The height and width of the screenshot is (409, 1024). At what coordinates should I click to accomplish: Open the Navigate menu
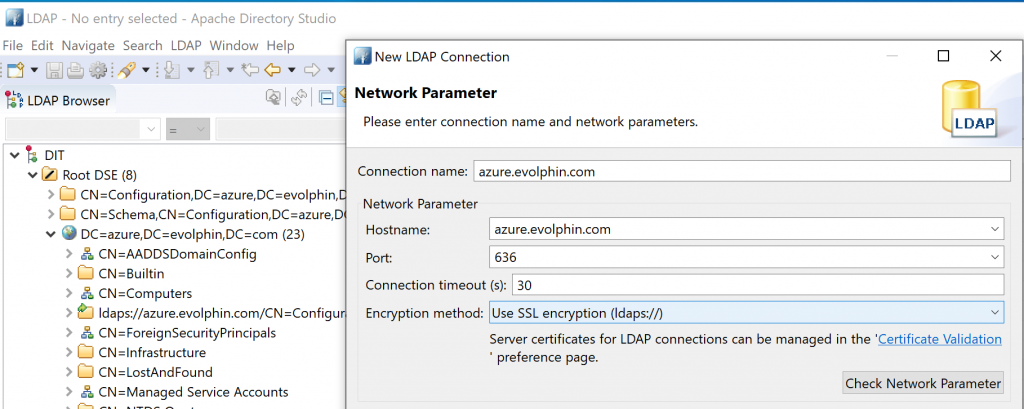(88, 45)
